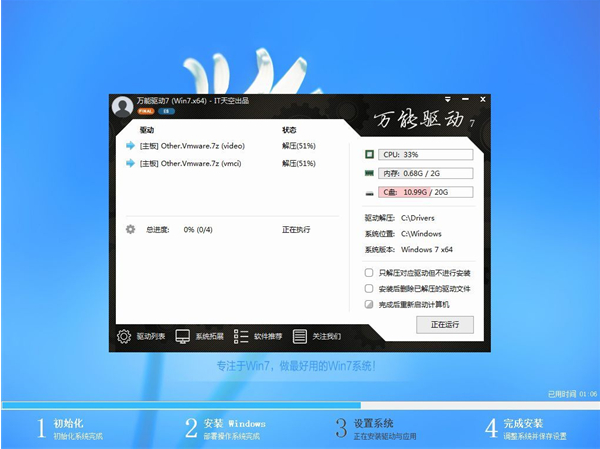
Task: Click step 4 完成安装
Action: click(x=526, y=429)
